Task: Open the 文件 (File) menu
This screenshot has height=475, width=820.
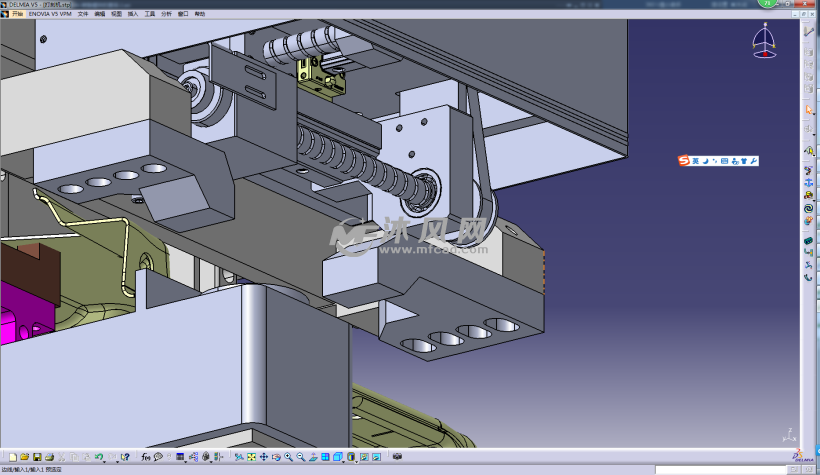Action: (x=83, y=14)
